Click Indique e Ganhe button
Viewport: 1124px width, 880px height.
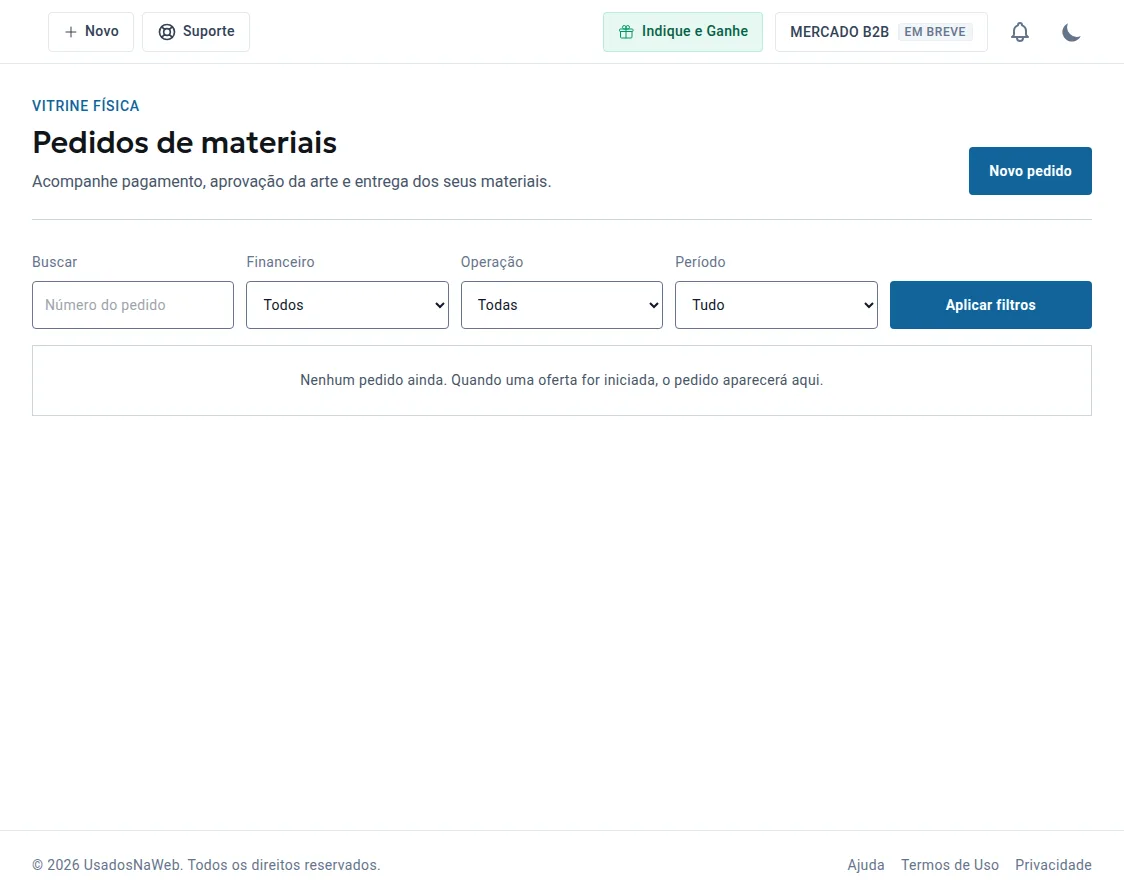[x=682, y=32]
